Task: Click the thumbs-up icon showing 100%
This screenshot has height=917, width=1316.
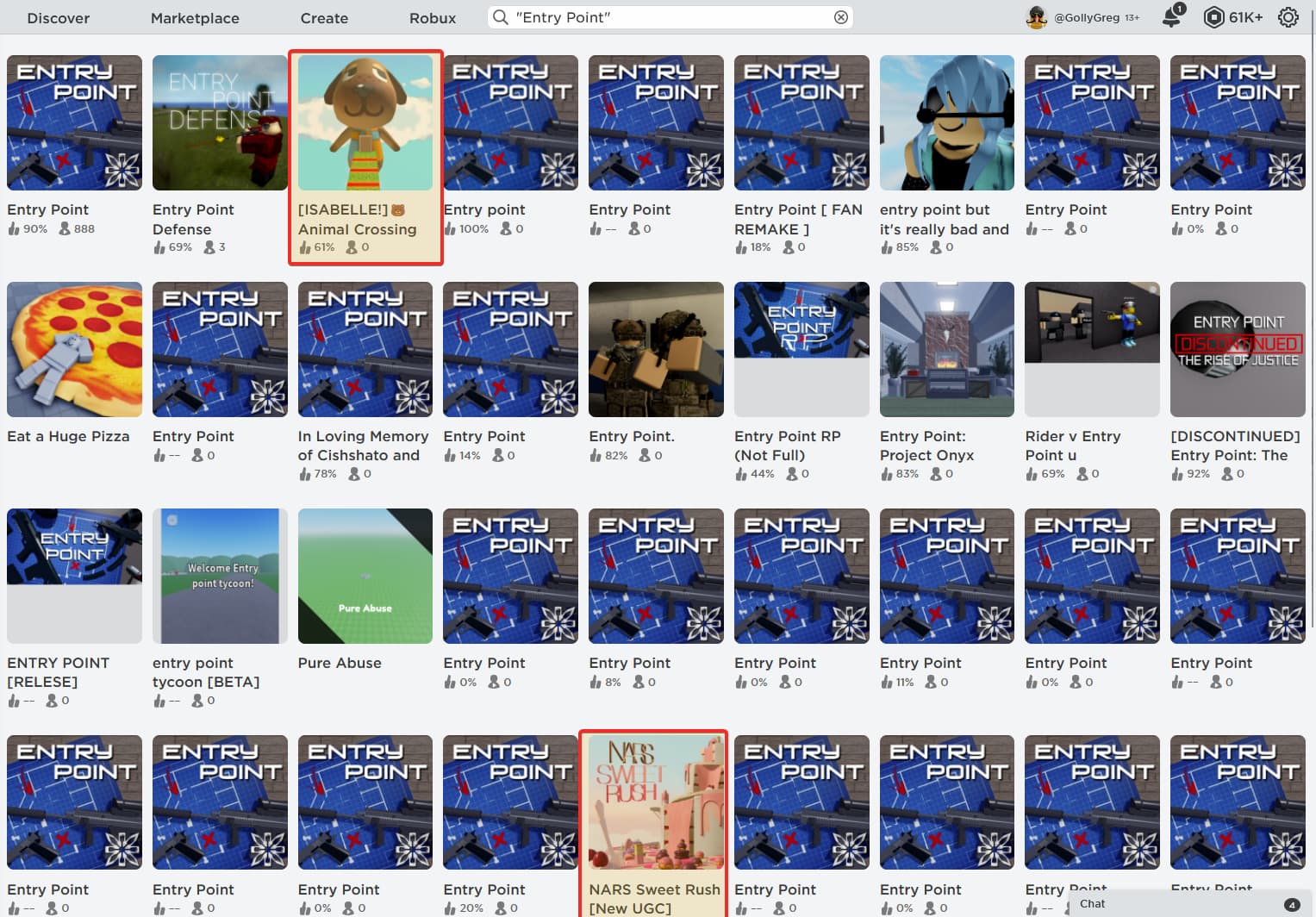Action: (x=450, y=228)
